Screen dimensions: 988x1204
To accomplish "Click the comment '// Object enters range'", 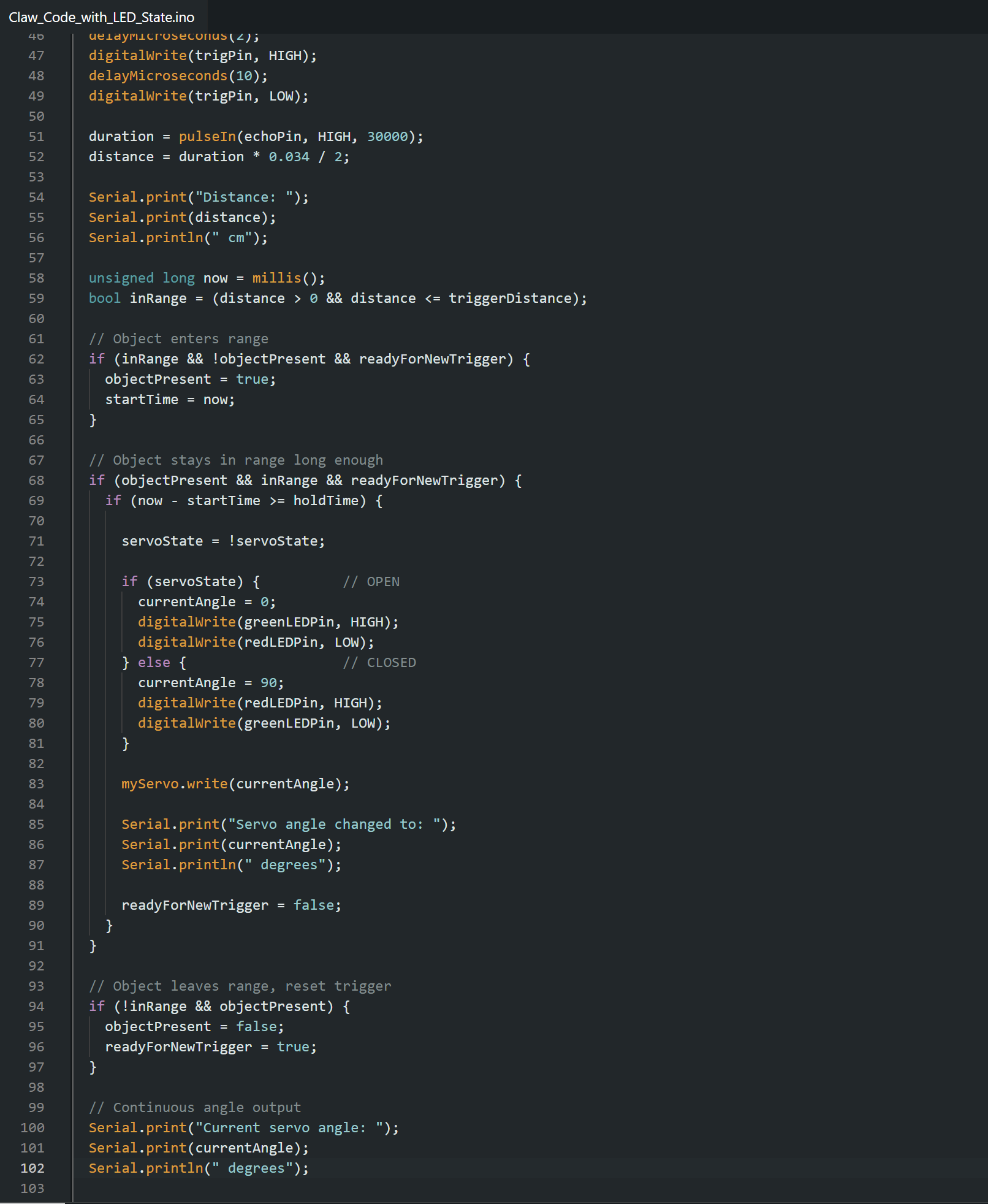I will pos(178,339).
